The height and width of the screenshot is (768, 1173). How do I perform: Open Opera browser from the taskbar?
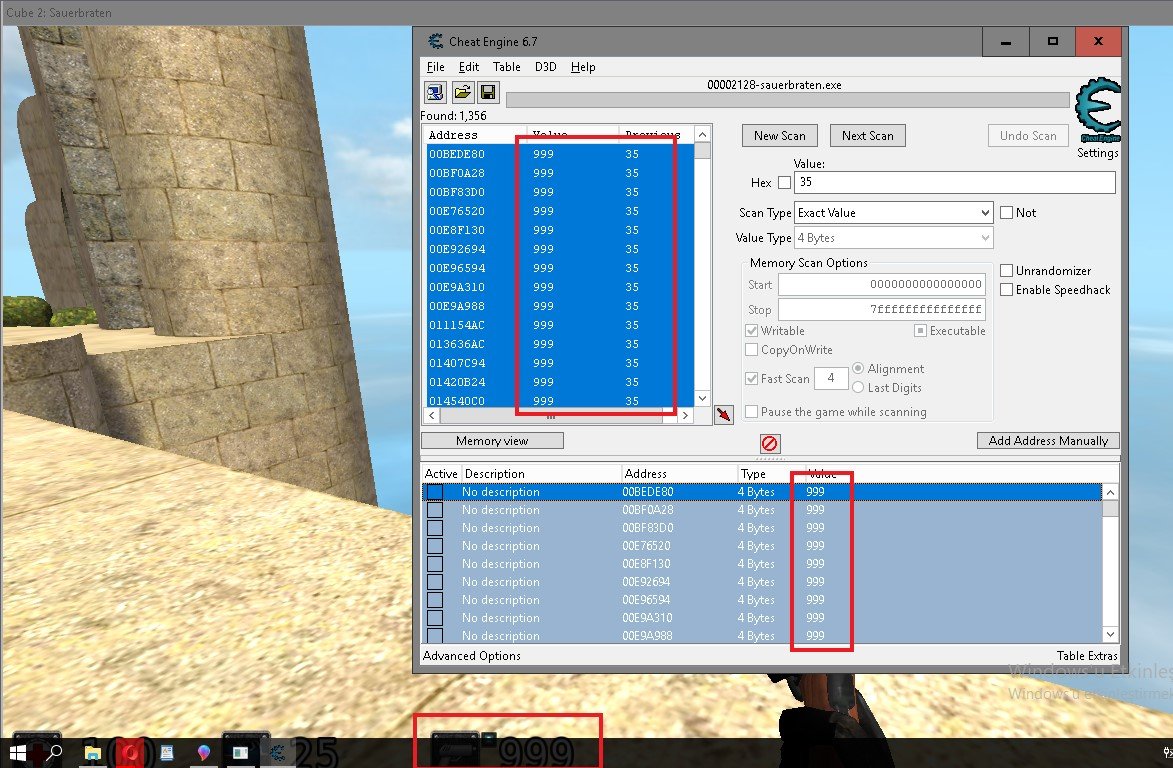coord(129,753)
